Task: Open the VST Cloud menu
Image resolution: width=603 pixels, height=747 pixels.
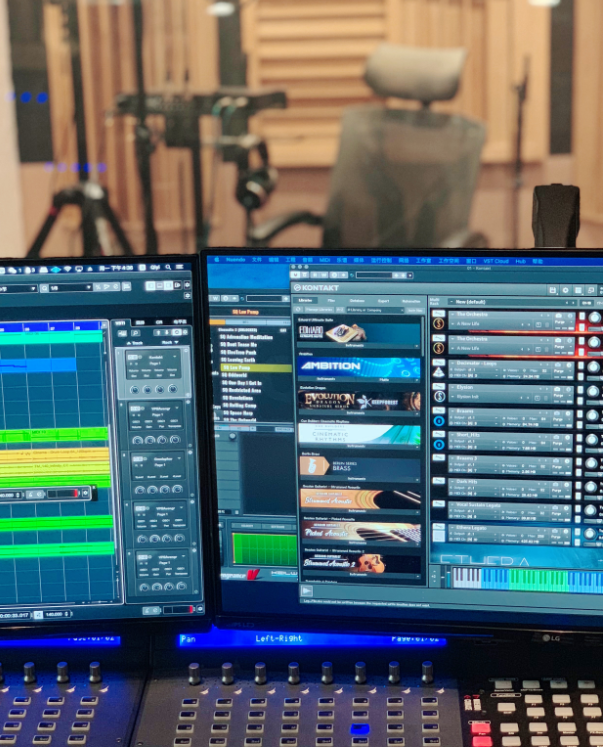Action: click(x=495, y=261)
